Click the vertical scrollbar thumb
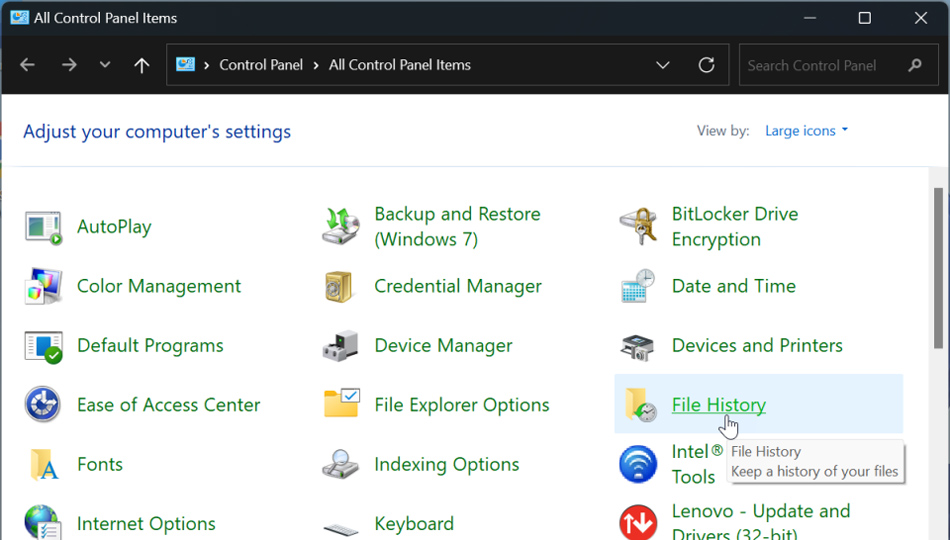The width and height of the screenshot is (950, 540). [938, 268]
